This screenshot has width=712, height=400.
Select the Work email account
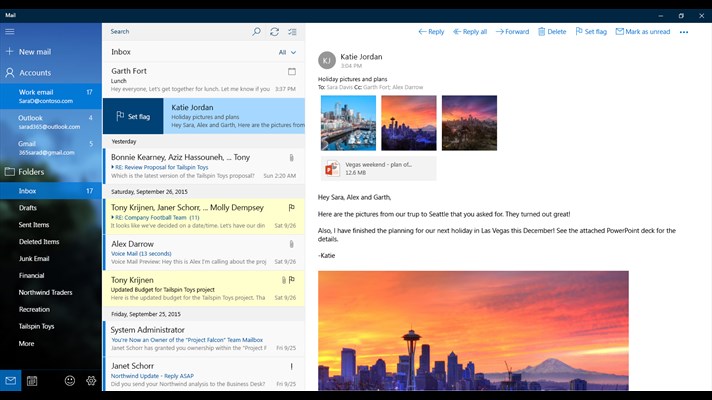click(x=51, y=96)
